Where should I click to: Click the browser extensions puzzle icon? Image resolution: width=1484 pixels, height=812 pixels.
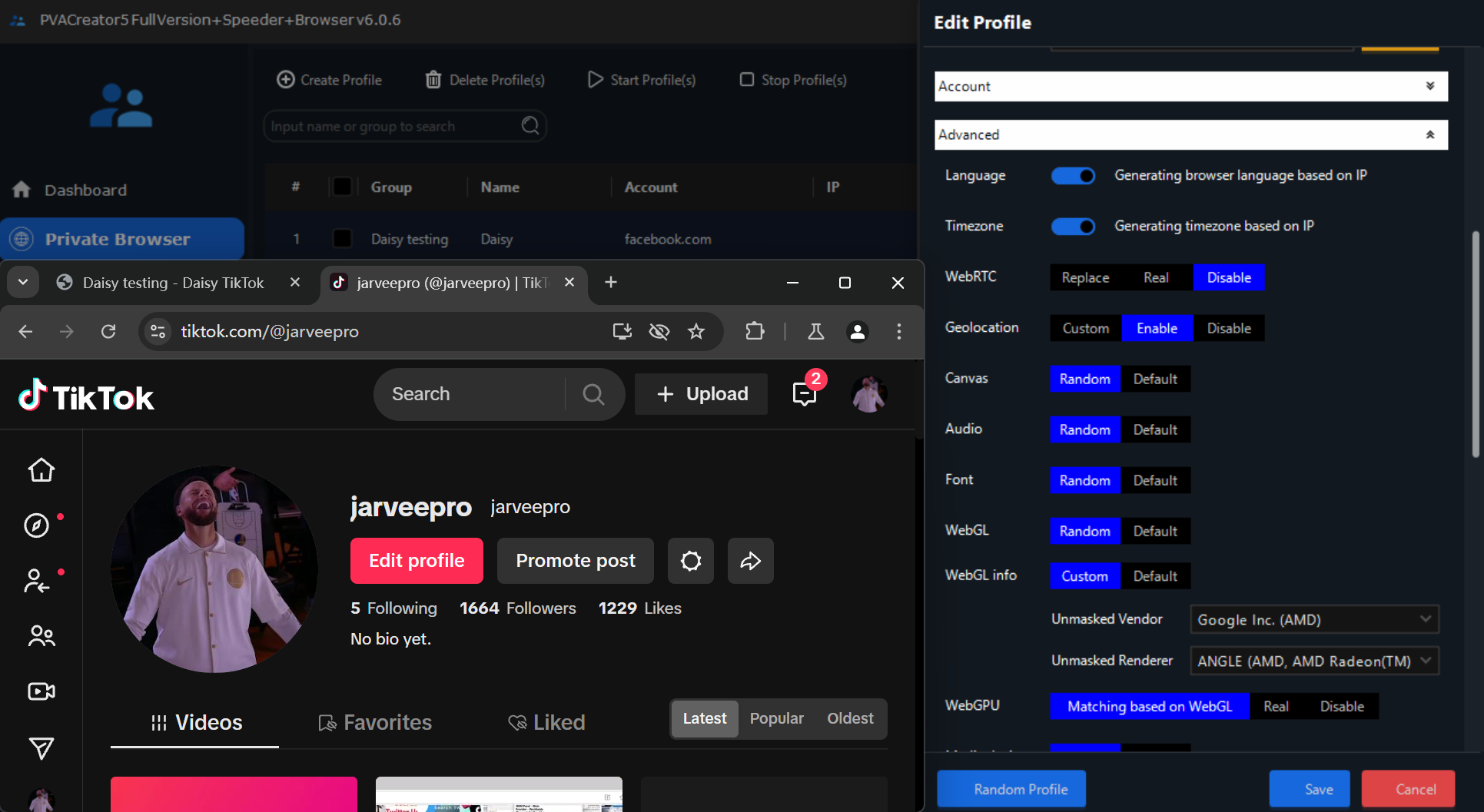(755, 331)
